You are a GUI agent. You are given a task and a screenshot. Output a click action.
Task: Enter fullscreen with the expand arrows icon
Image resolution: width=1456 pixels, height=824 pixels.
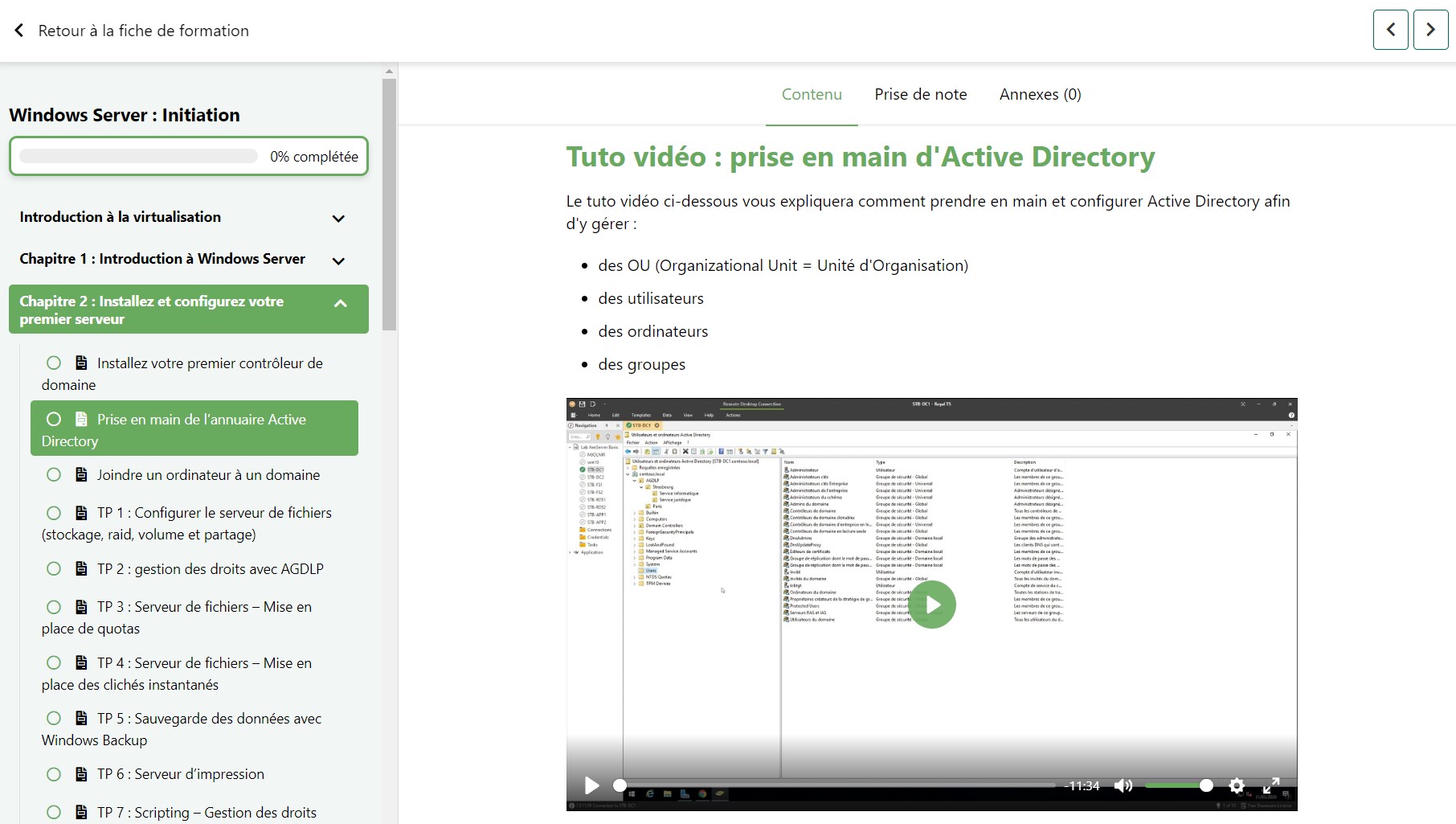[x=1271, y=785]
